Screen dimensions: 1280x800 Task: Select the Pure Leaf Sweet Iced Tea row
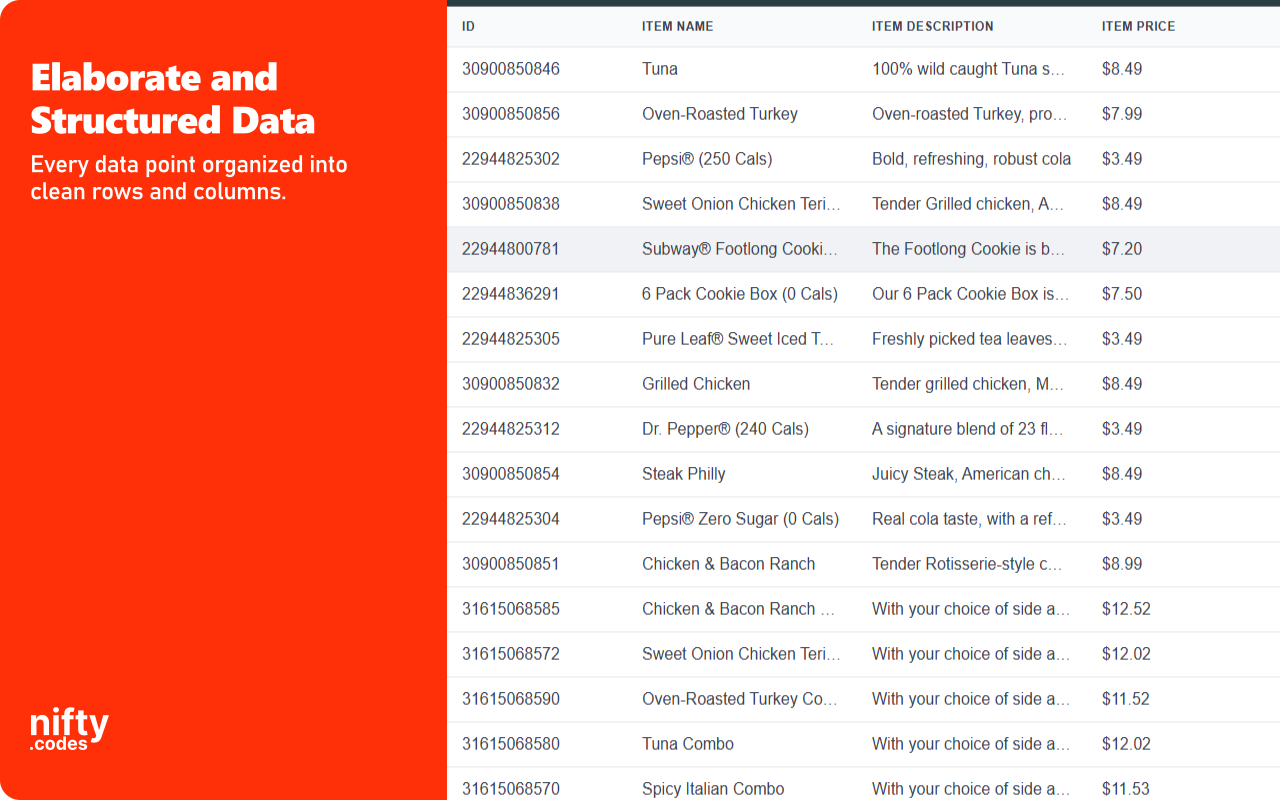(x=738, y=339)
